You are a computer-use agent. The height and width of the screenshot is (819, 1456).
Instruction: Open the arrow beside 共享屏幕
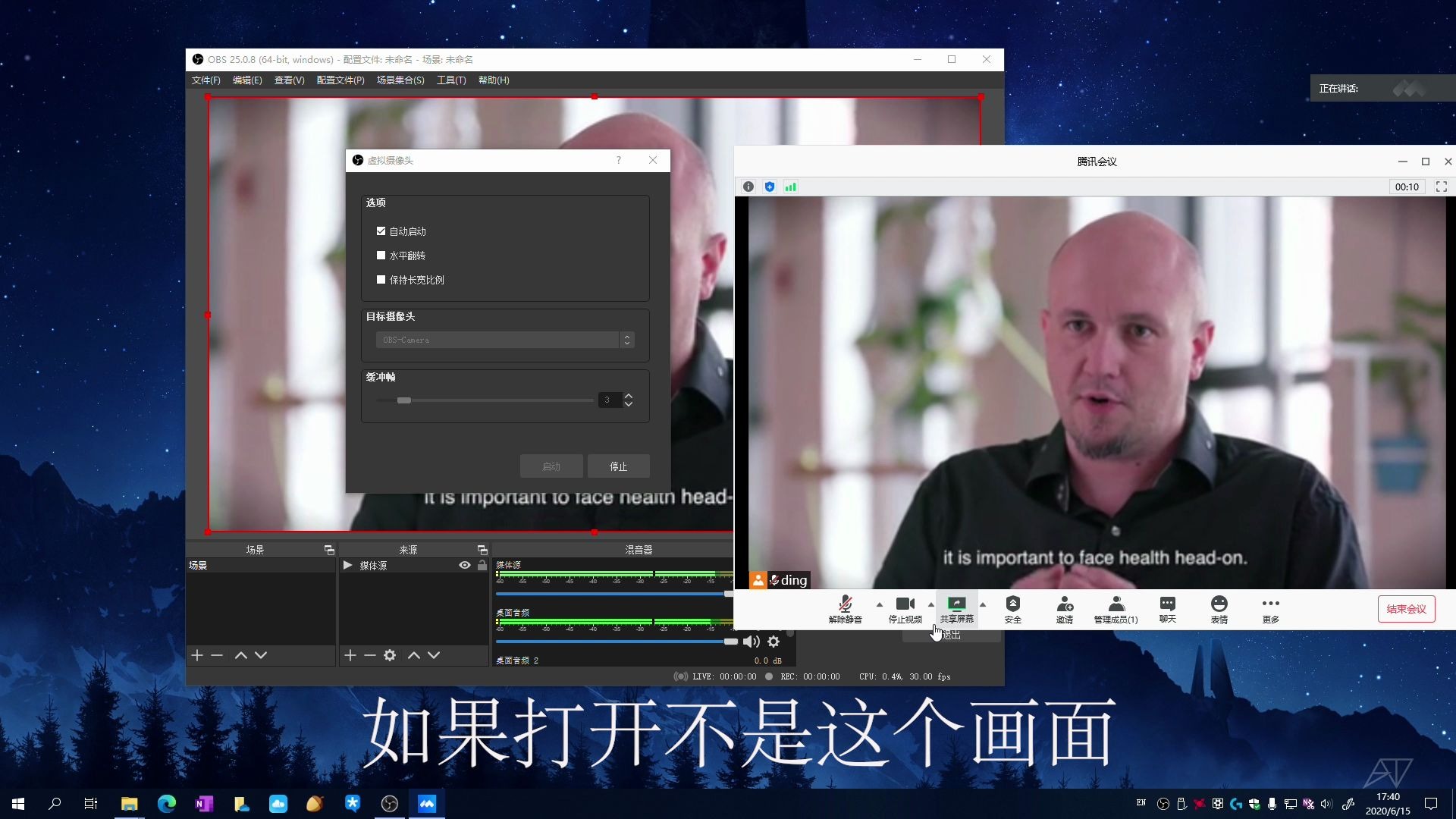(x=984, y=605)
